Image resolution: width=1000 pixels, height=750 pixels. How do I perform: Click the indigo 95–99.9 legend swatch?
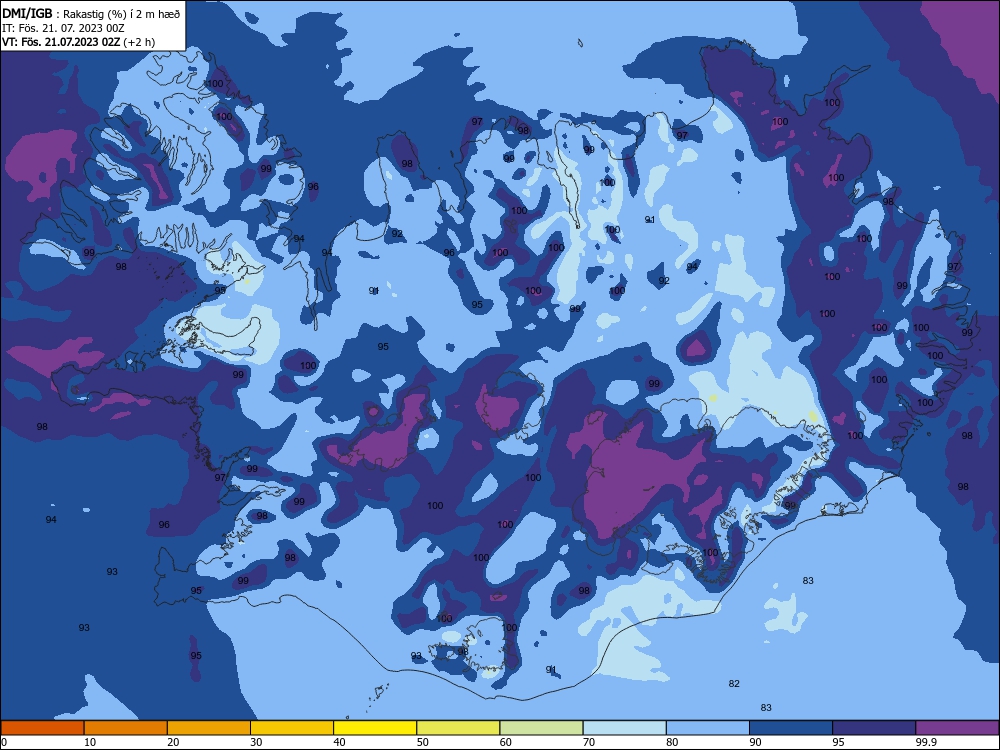(x=874, y=728)
